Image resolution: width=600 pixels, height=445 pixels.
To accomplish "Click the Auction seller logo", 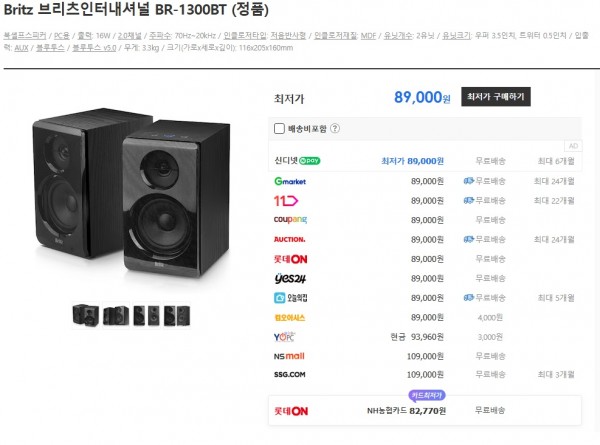I will click(x=290, y=240).
